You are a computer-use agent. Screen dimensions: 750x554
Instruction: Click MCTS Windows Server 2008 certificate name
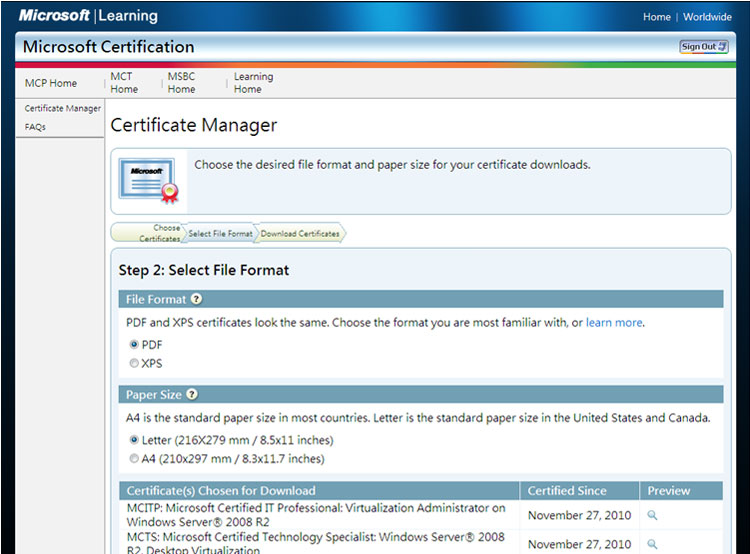316,543
